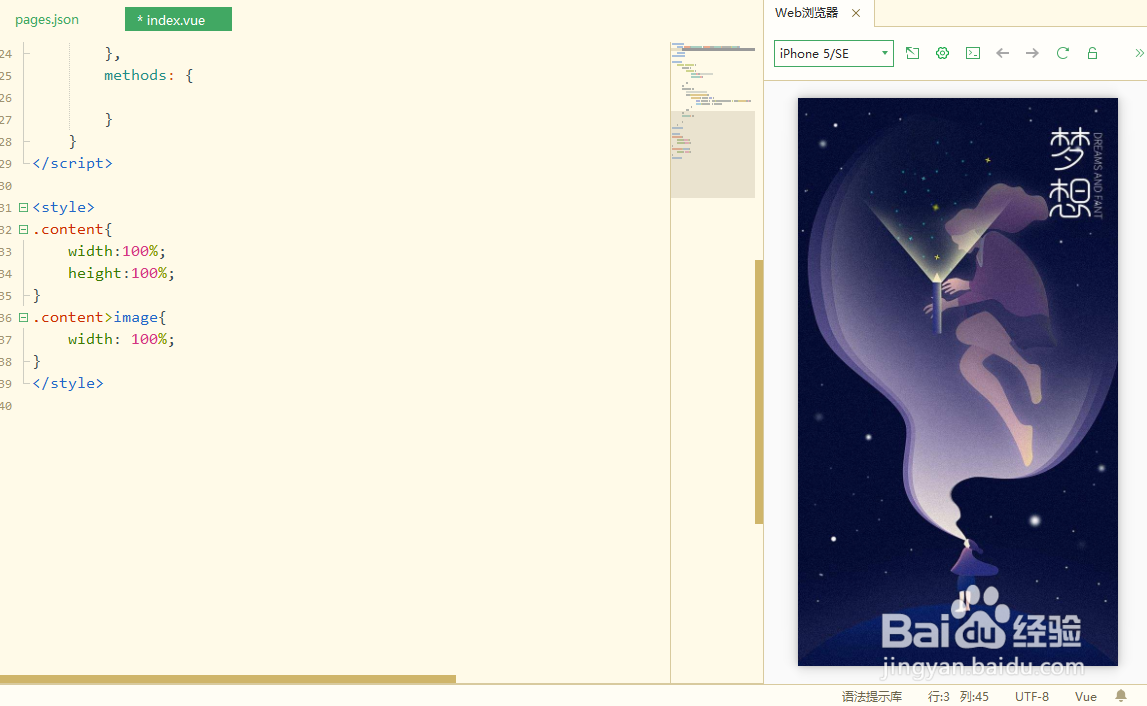Click the 'width: 100%;' under .content>image
Screen dimensions: 1147x706
[121, 339]
